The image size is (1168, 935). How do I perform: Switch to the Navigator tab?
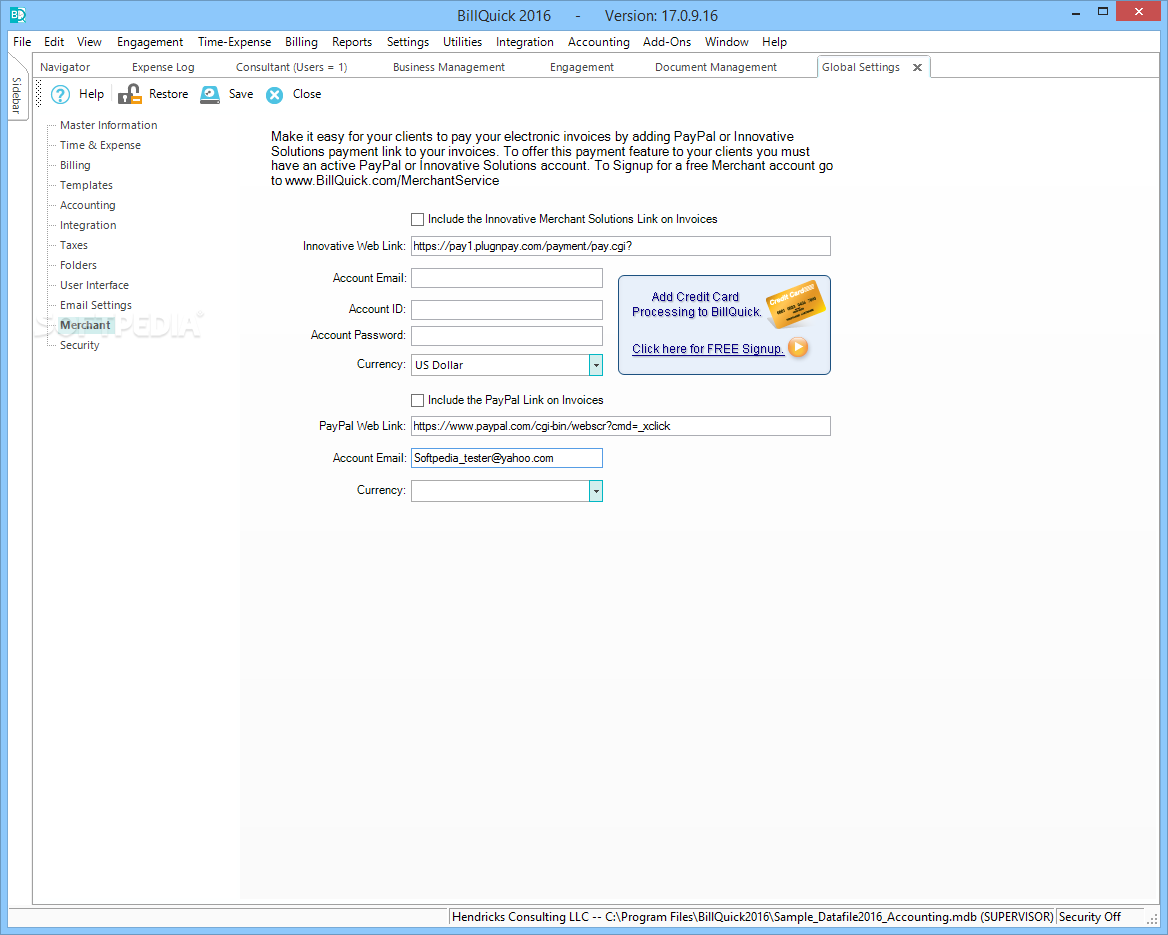click(65, 67)
